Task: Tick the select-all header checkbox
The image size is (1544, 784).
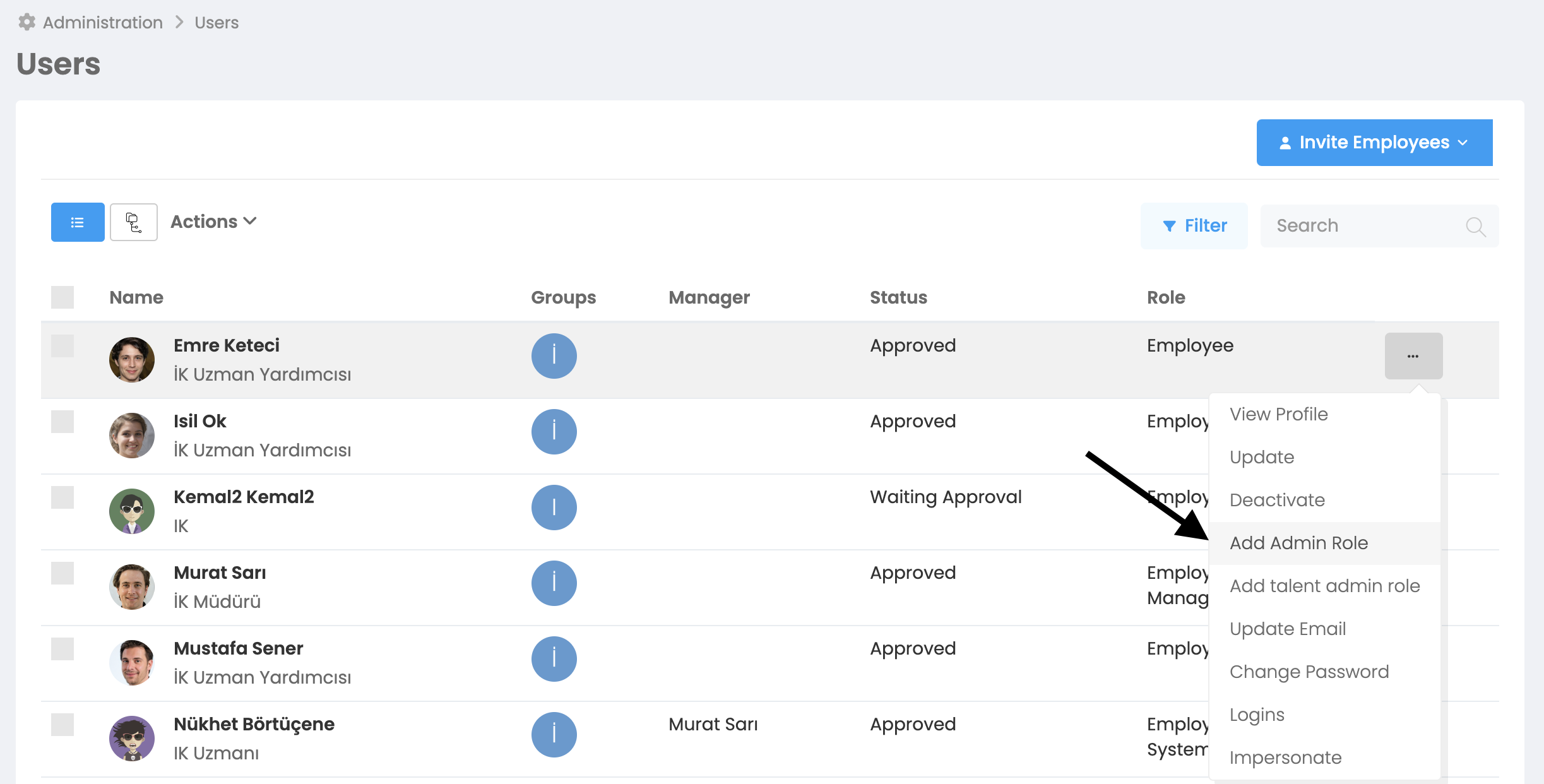Action: click(62, 297)
